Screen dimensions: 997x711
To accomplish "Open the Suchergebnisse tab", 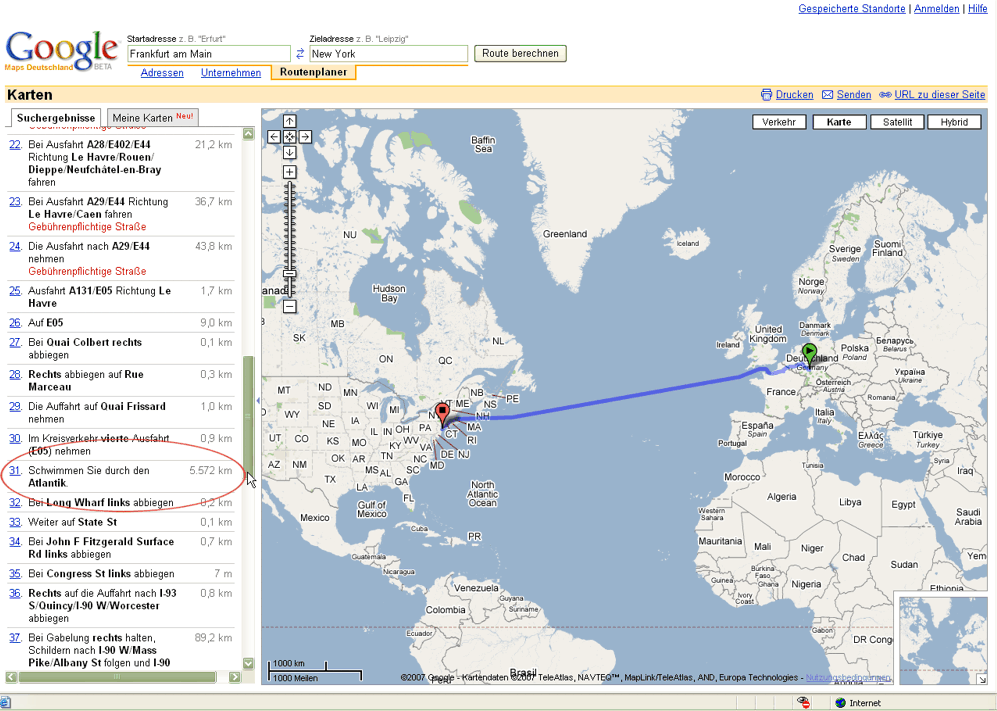I will point(56,118).
